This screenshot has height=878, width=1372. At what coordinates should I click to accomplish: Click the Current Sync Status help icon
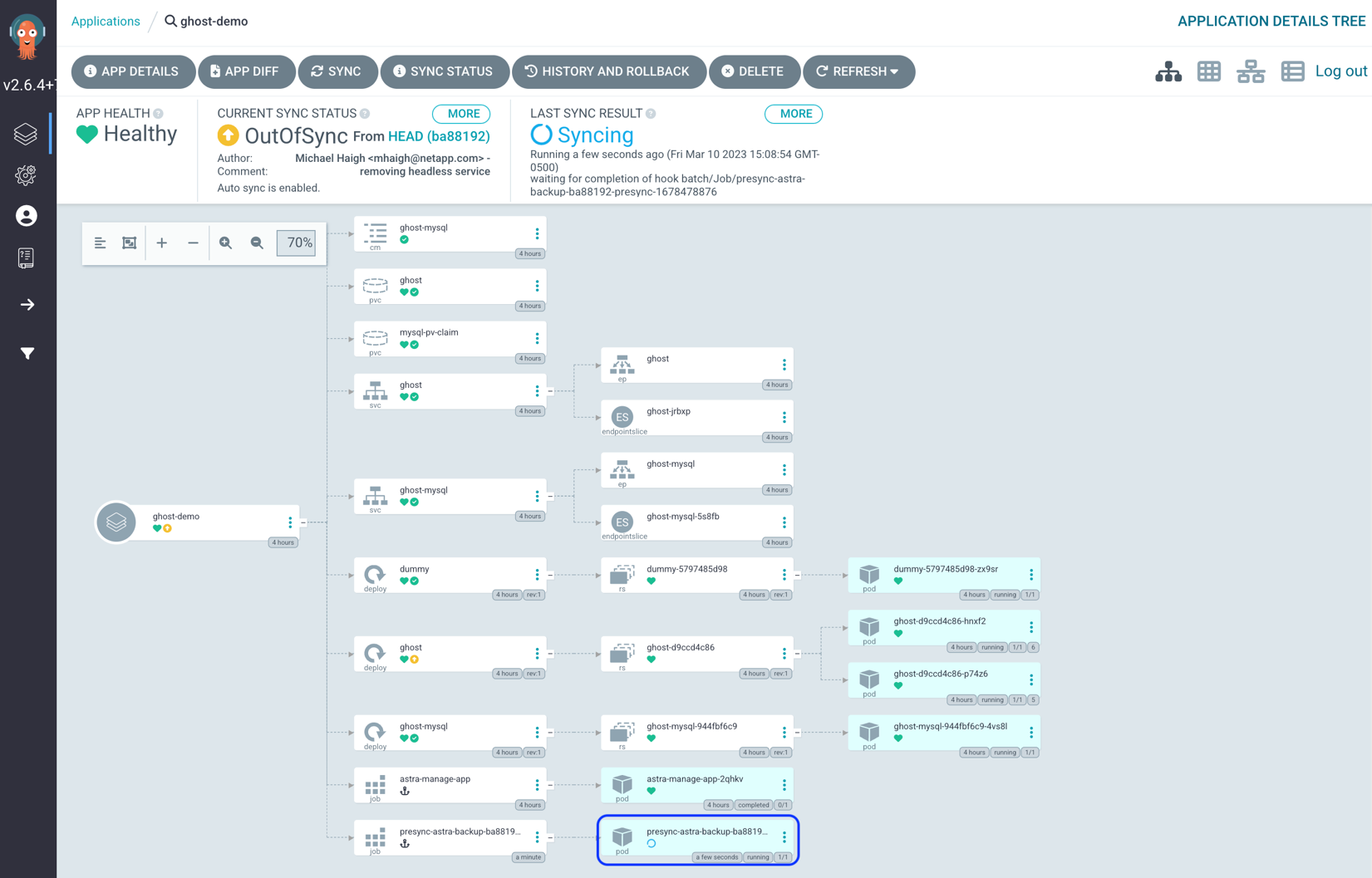[365, 114]
